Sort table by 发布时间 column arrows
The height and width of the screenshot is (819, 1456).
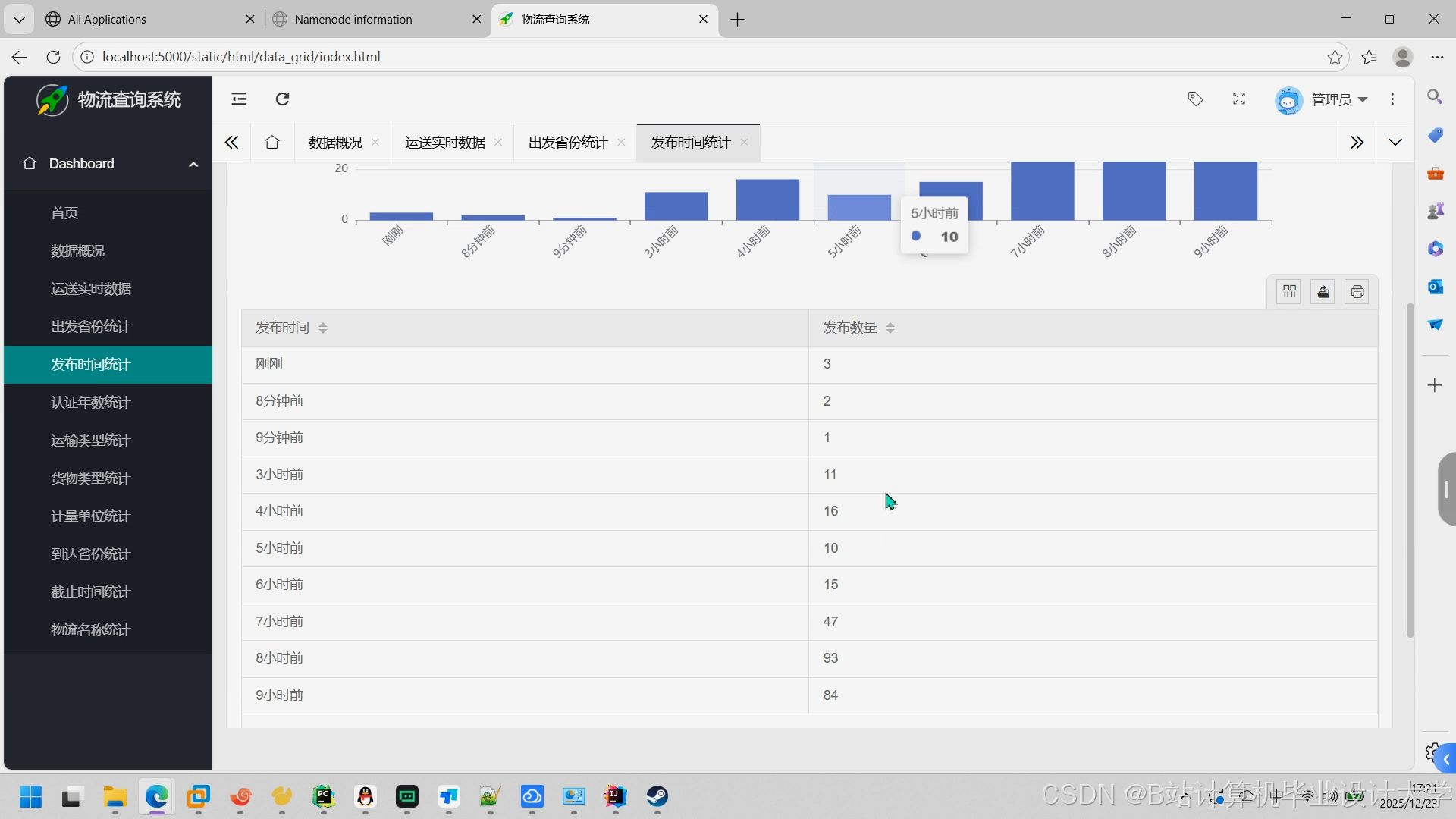pyautogui.click(x=323, y=328)
